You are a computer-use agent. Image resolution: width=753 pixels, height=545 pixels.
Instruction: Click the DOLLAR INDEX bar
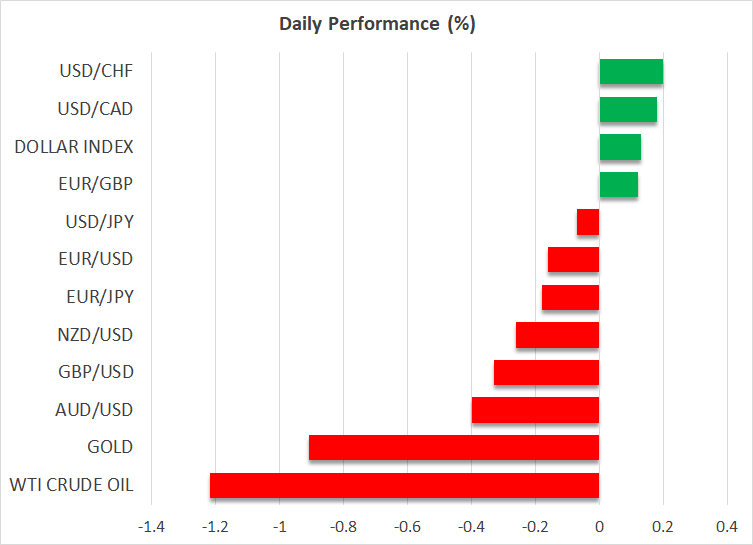click(620, 147)
